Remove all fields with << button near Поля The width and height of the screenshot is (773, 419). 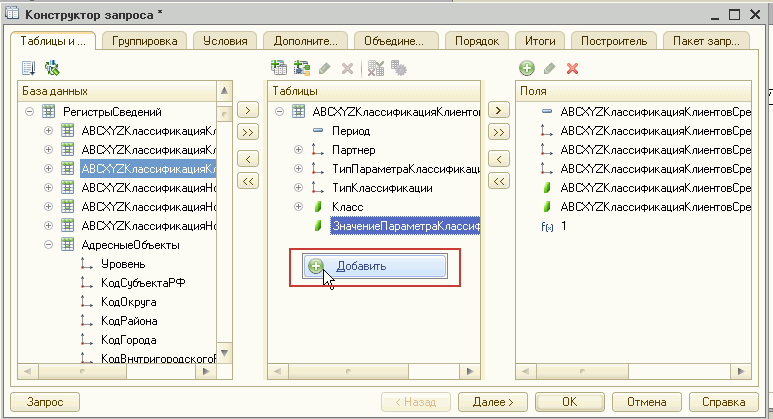click(498, 181)
